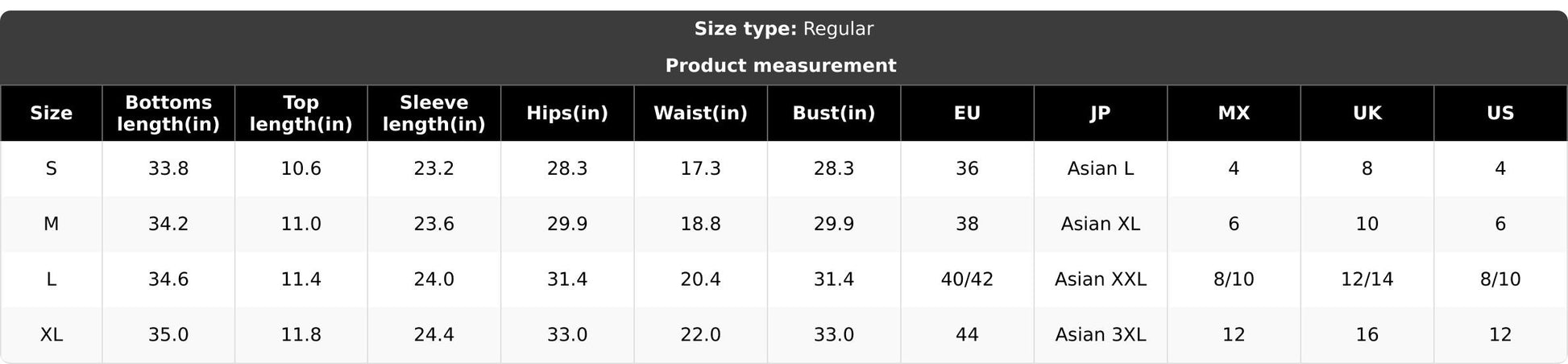
Task: Select the Bottoms length(in) column header
Action: (168, 113)
